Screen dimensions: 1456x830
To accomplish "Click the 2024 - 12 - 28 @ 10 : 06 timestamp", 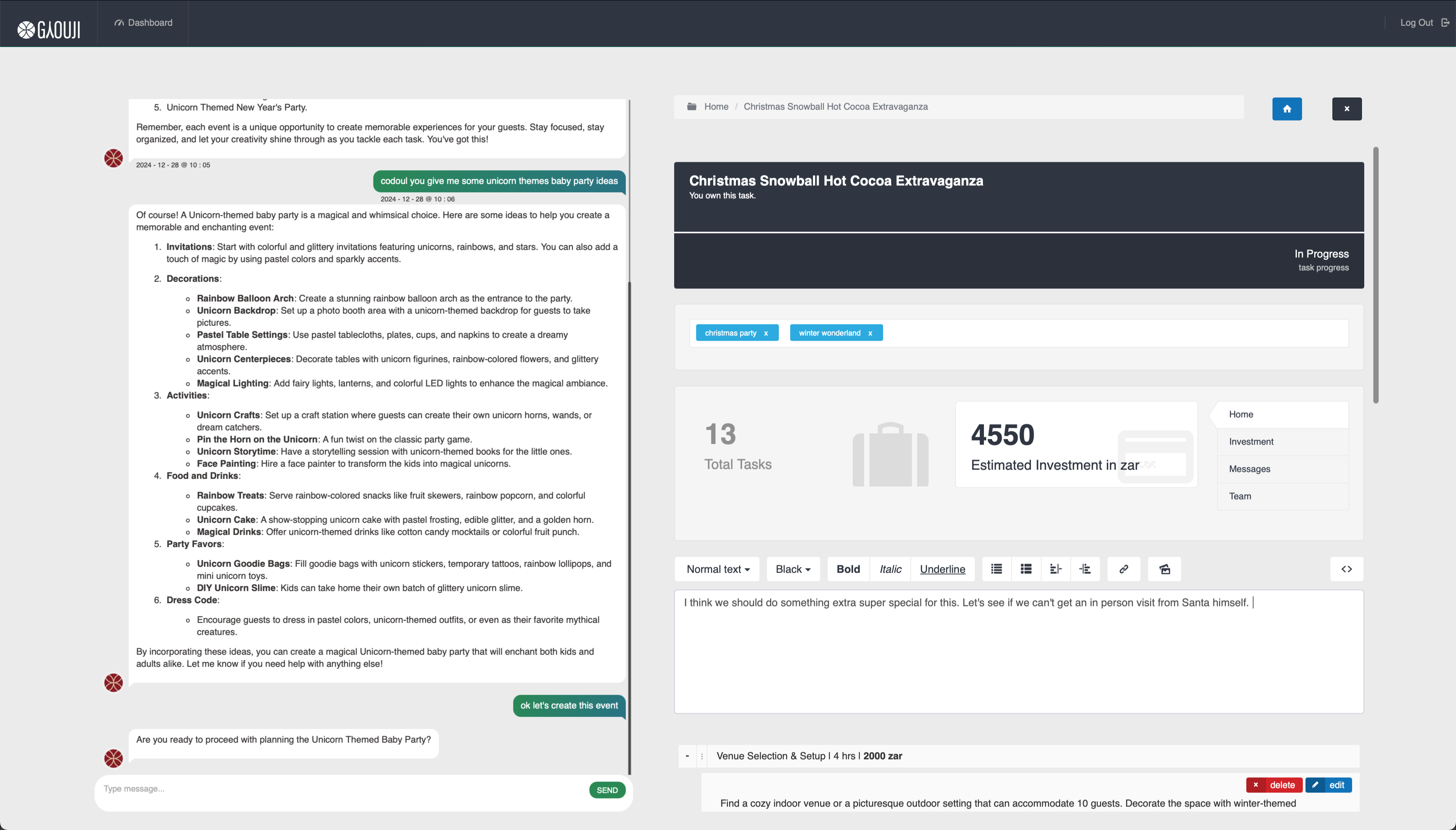I will click(x=417, y=199).
